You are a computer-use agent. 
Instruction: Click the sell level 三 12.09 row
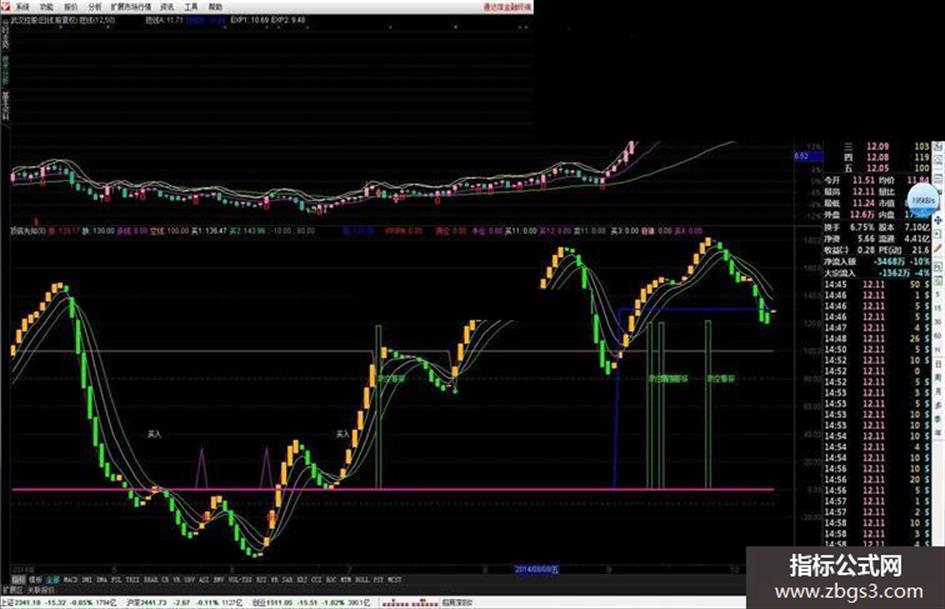(x=886, y=147)
